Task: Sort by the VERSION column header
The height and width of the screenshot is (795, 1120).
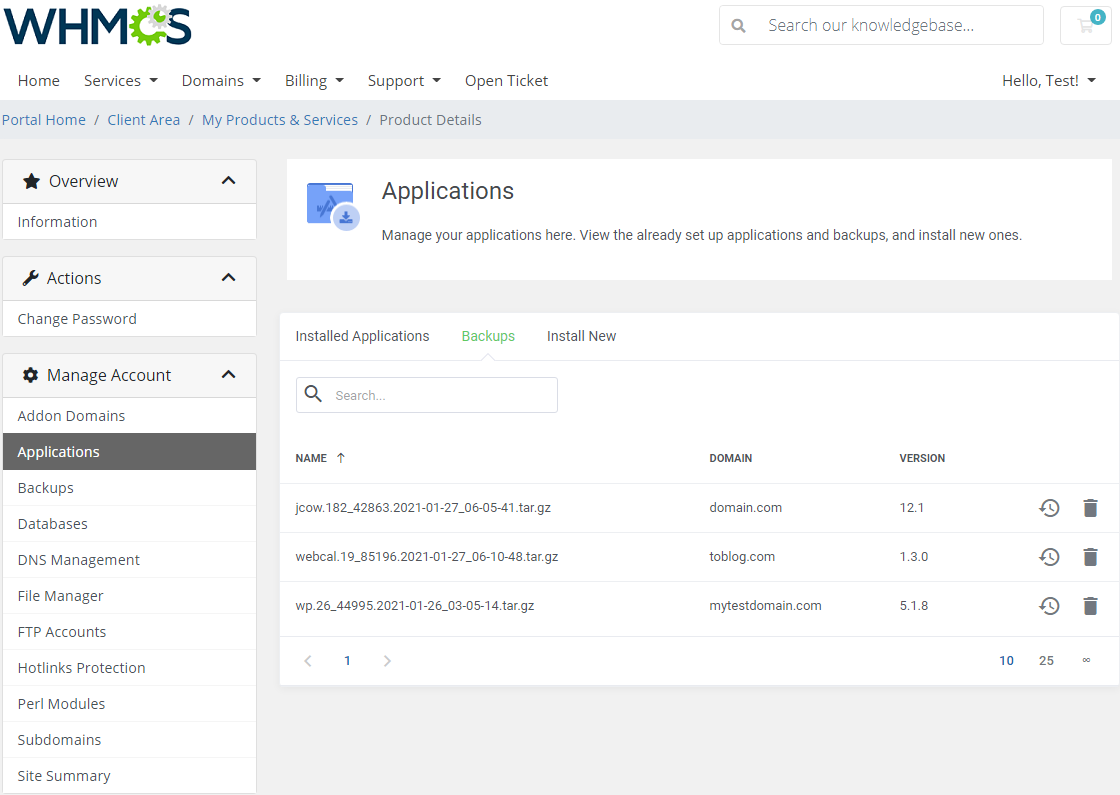Action: point(922,459)
